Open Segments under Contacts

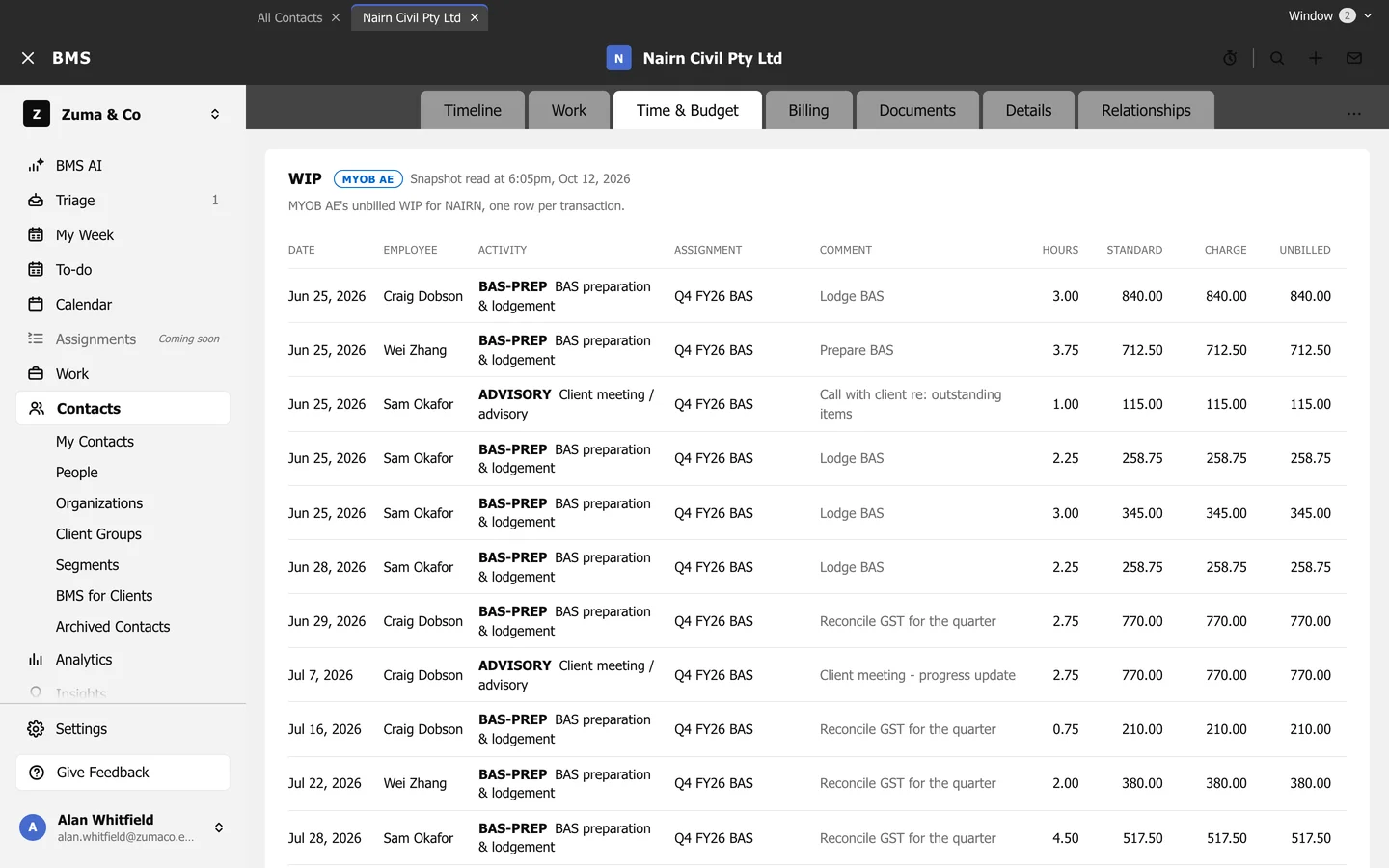[x=88, y=565]
